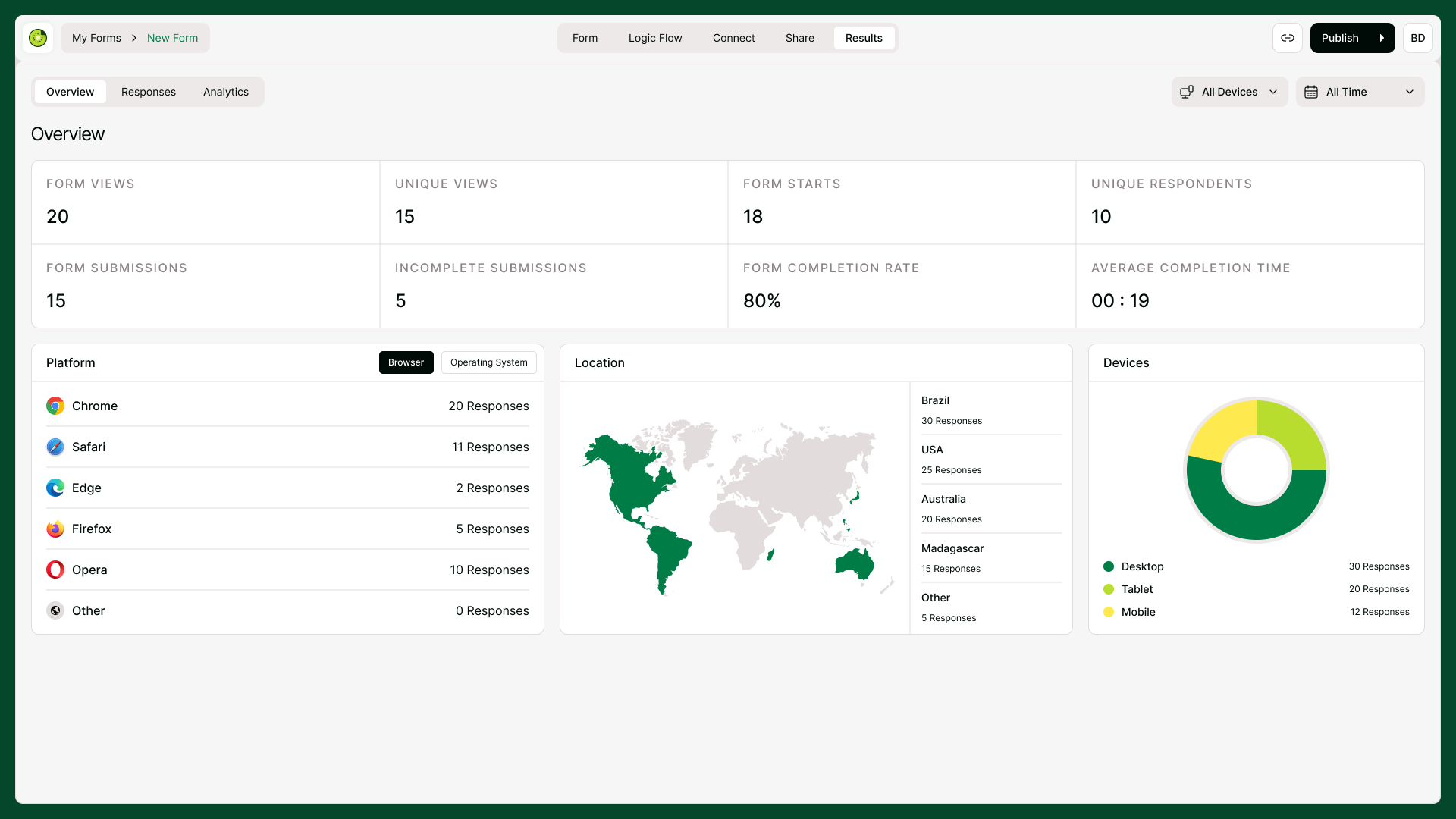The height and width of the screenshot is (819, 1456).
Task: Click the Unique Views value 15
Action: [405, 217]
